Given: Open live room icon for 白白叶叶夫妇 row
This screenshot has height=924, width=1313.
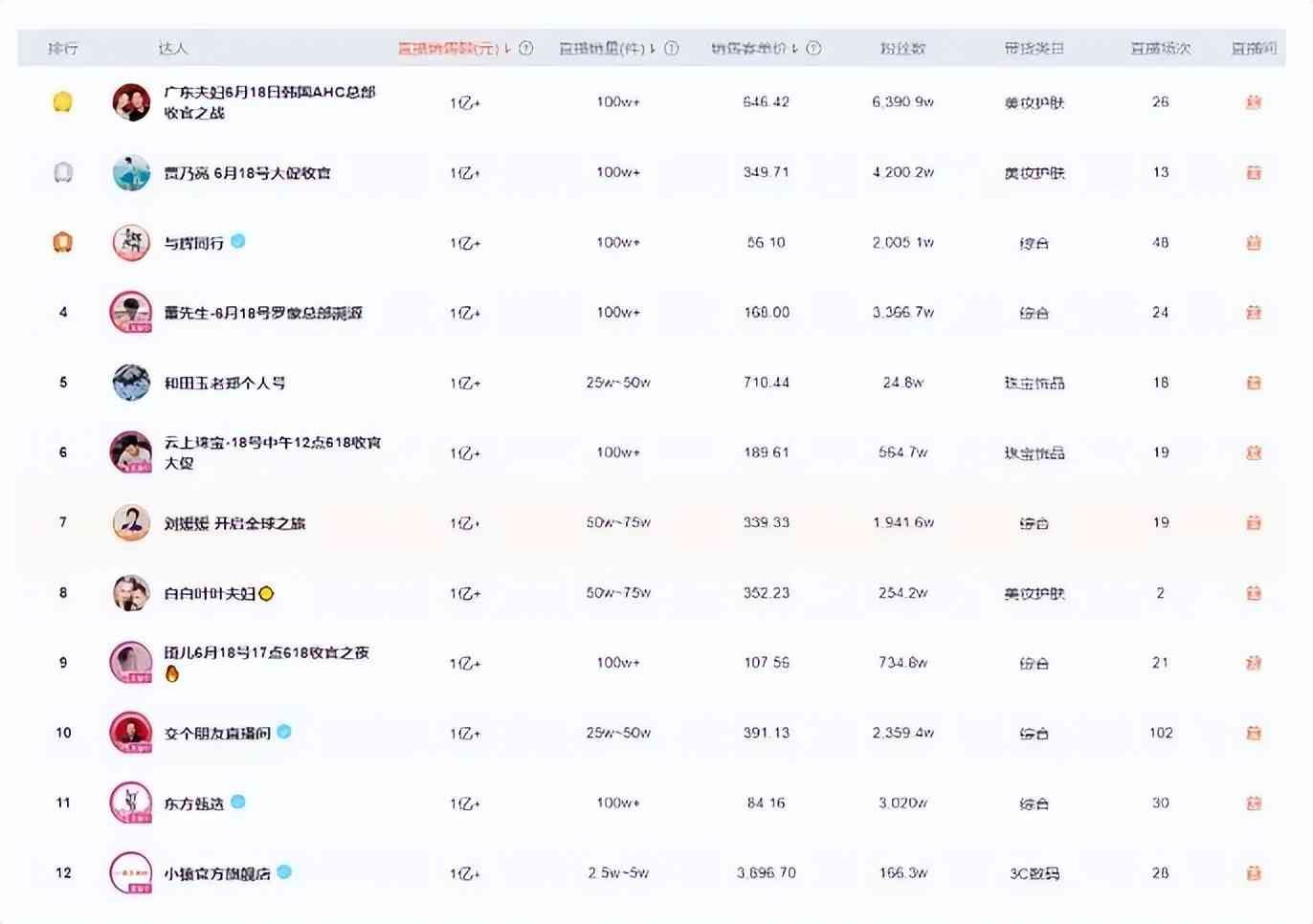Looking at the screenshot, I should (1253, 593).
